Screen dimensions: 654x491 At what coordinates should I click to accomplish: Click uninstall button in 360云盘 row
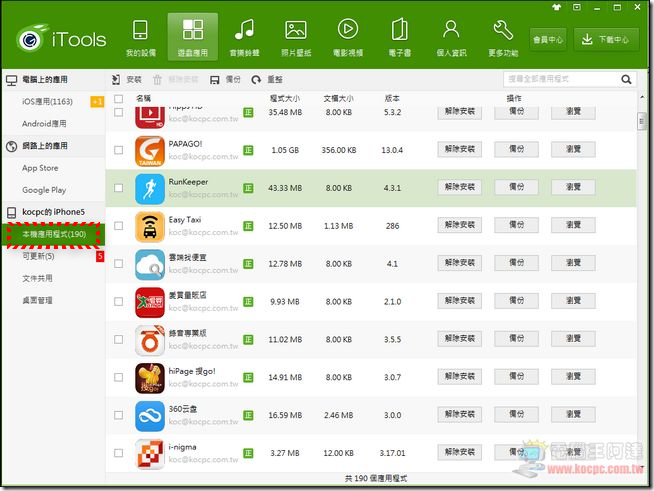460,415
